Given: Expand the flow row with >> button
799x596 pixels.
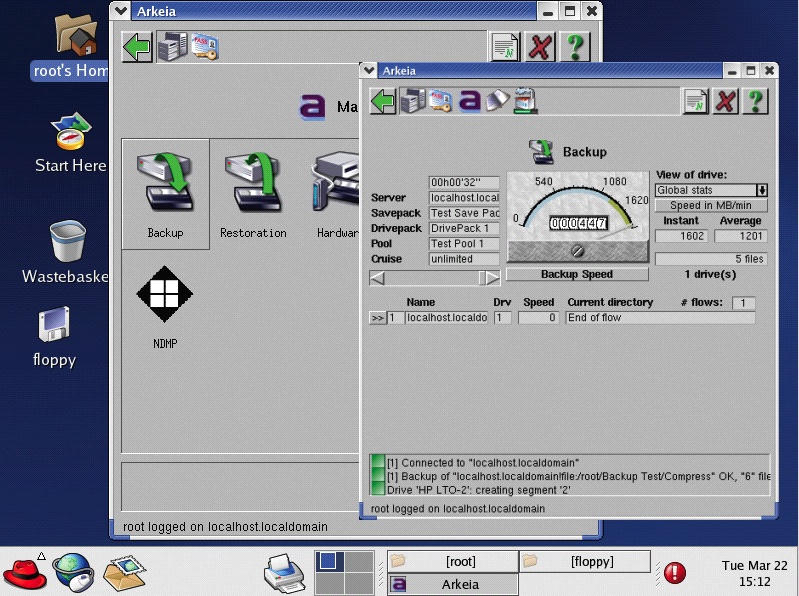Looking at the screenshot, I should (x=377, y=318).
